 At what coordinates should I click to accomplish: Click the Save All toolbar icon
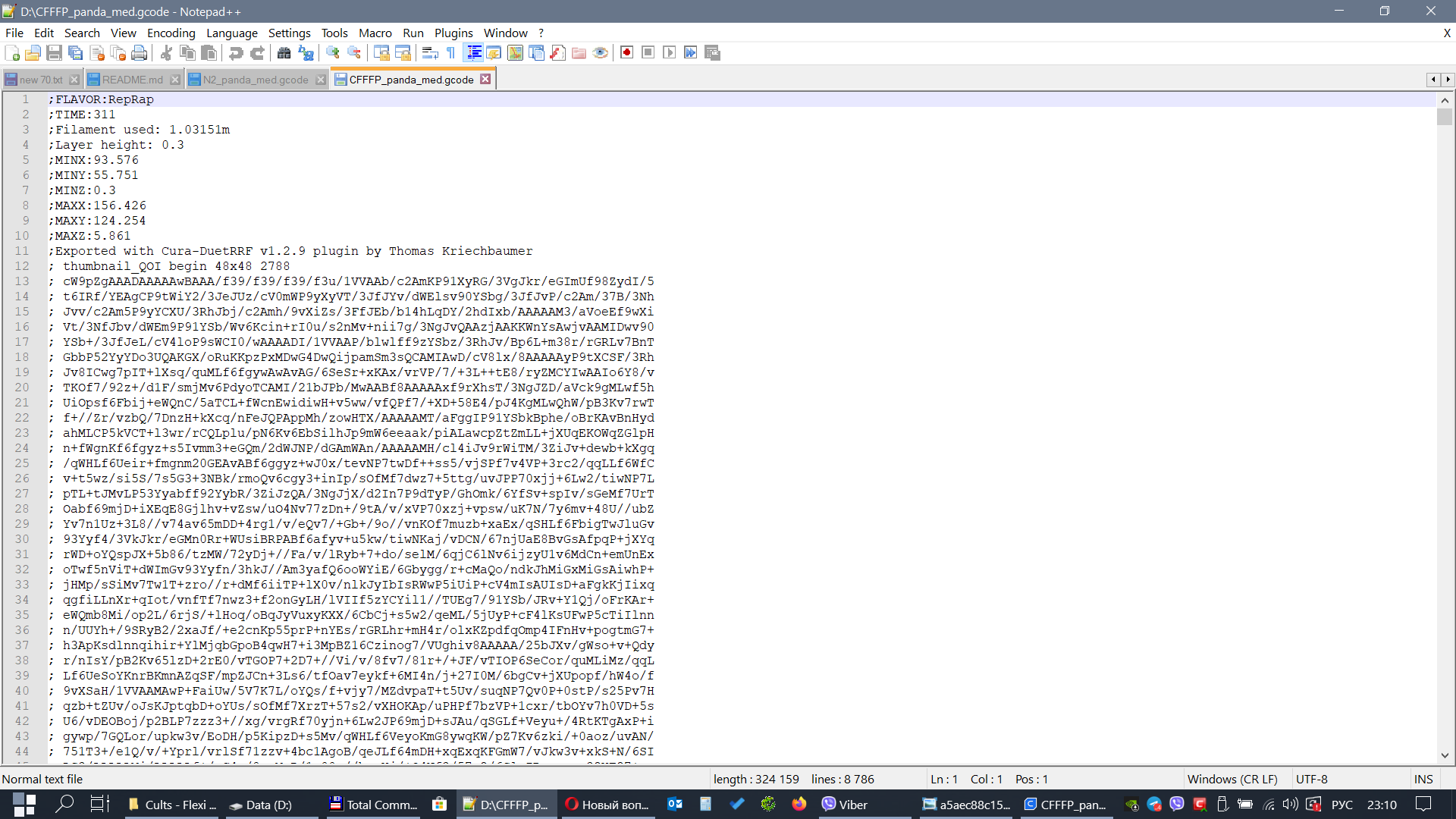(x=75, y=53)
